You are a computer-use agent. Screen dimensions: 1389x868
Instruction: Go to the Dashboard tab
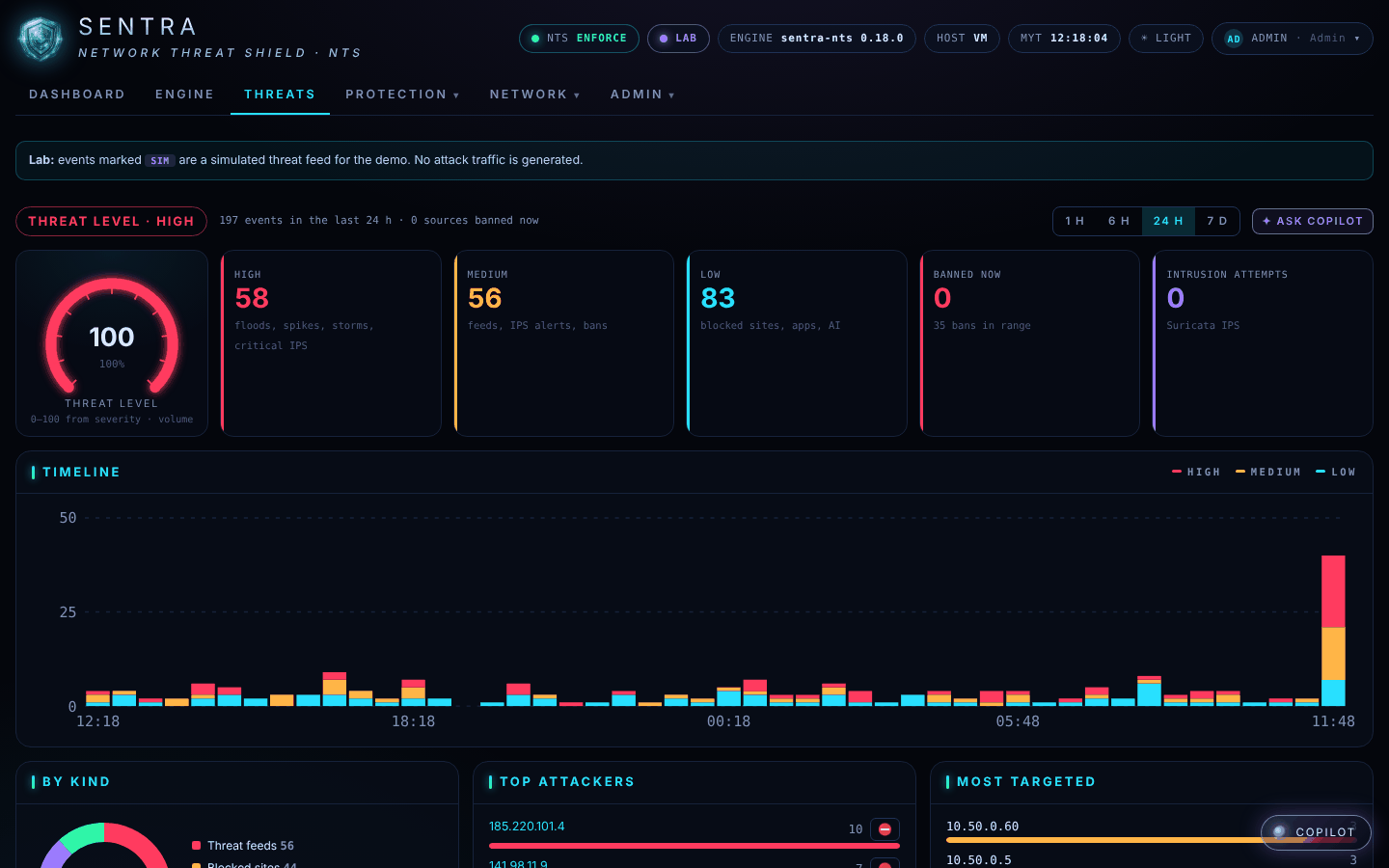coord(77,95)
